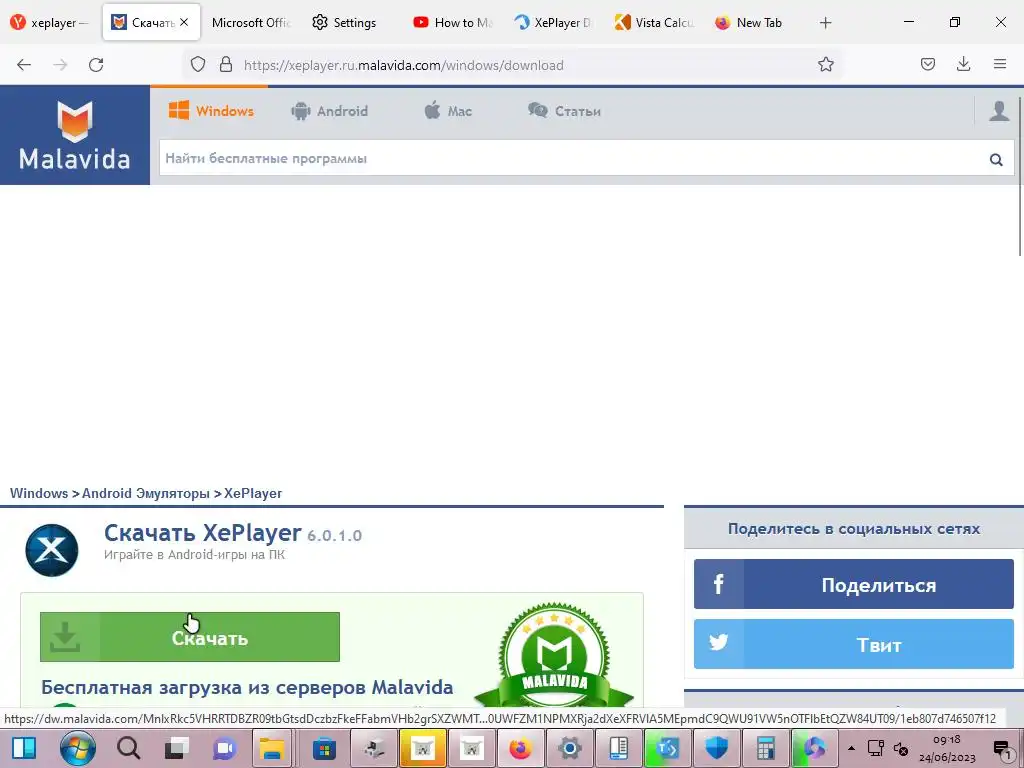Open File Explorer from taskbar
1024x768 pixels.
pyautogui.click(x=272, y=748)
